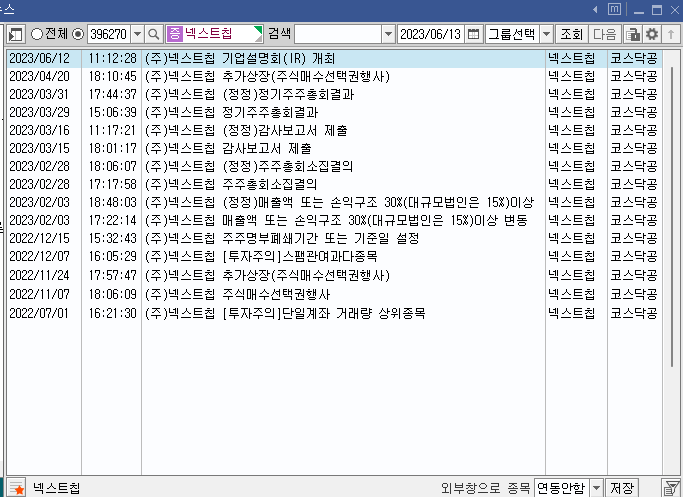Image resolution: width=683 pixels, height=497 pixels.
Task: Open the 그룹선택 dropdown arrow
Action: coord(547,34)
